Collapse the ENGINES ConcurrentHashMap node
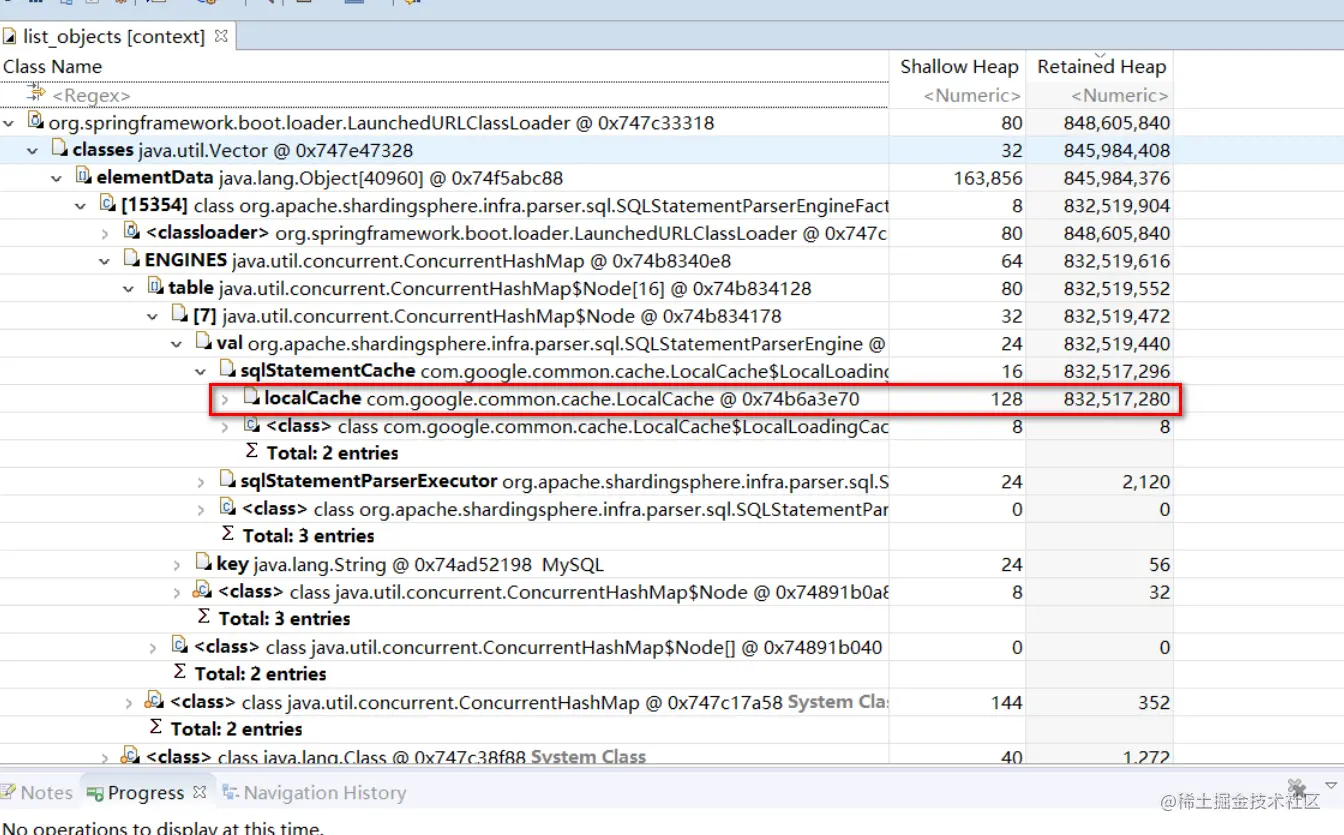1344x835 pixels. pyautogui.click(x=105, y=261)
